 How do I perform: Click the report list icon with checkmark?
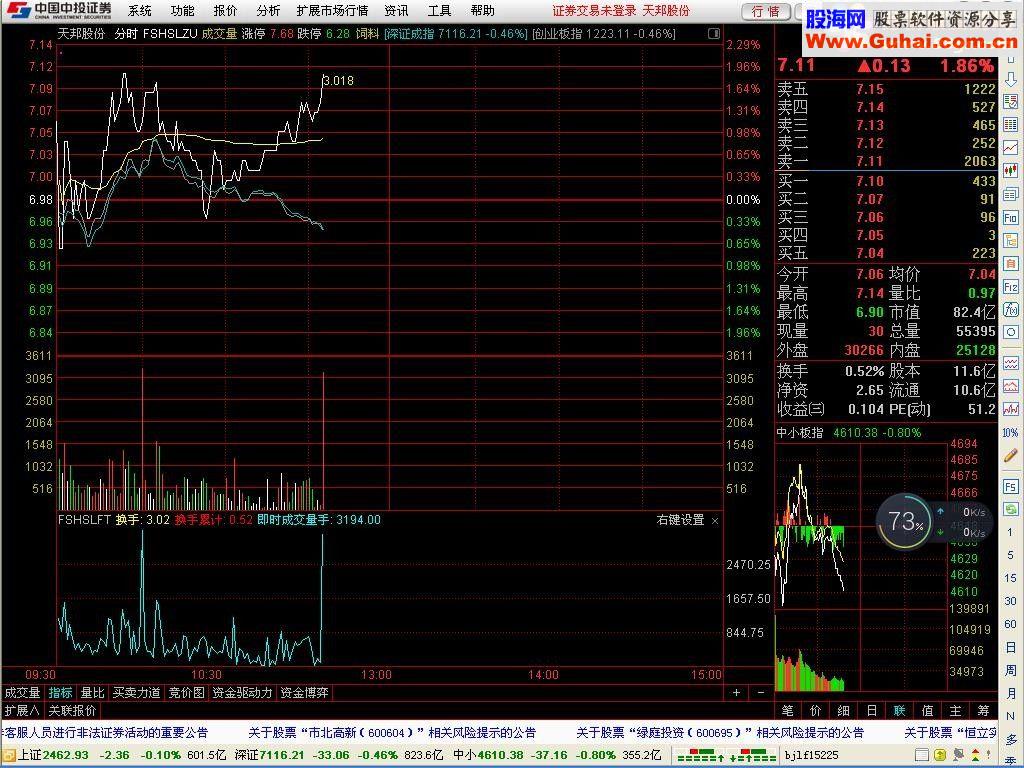pos(1010,103)
